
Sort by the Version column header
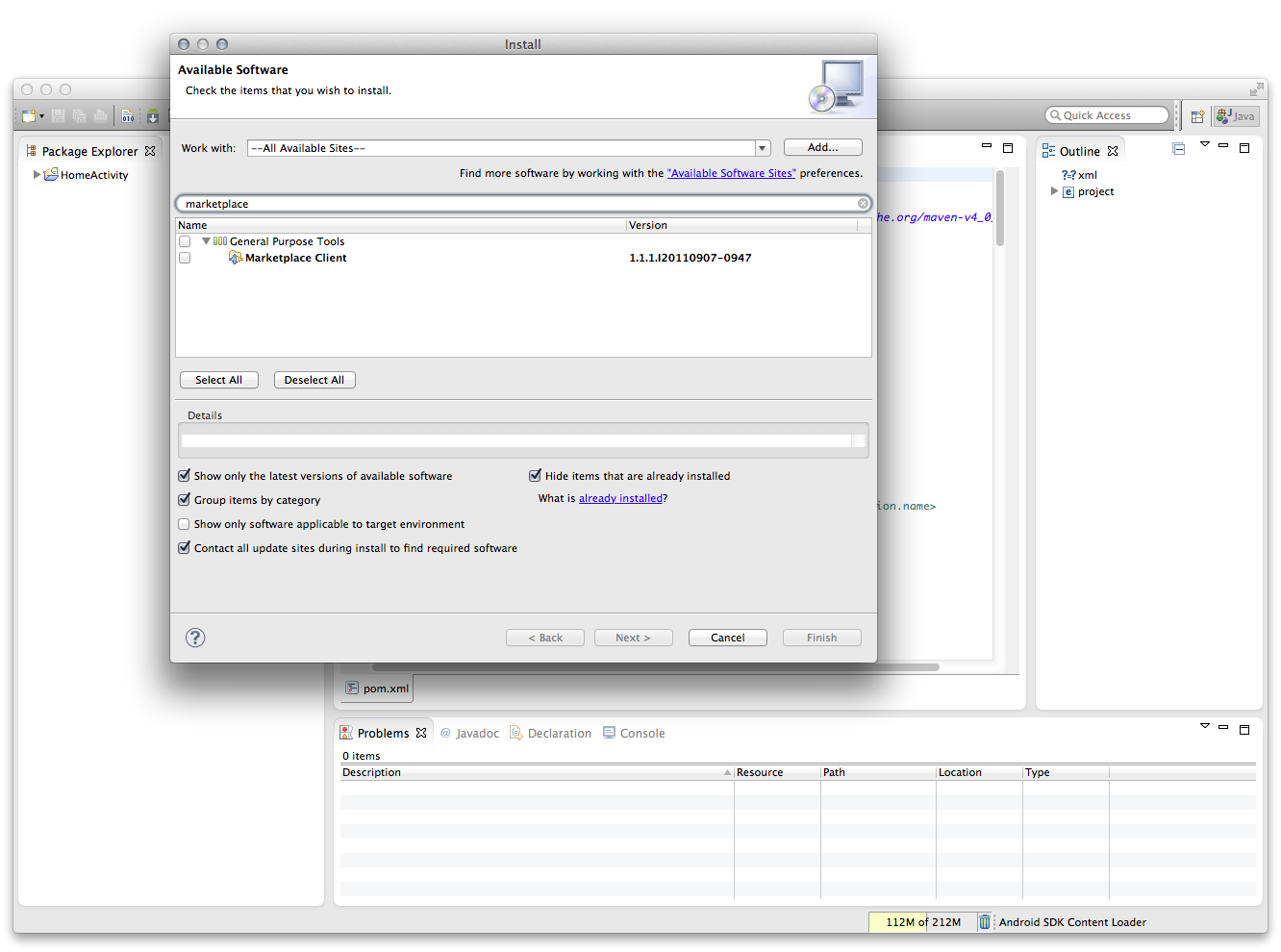pyautogui.click(x=741, y=225)
